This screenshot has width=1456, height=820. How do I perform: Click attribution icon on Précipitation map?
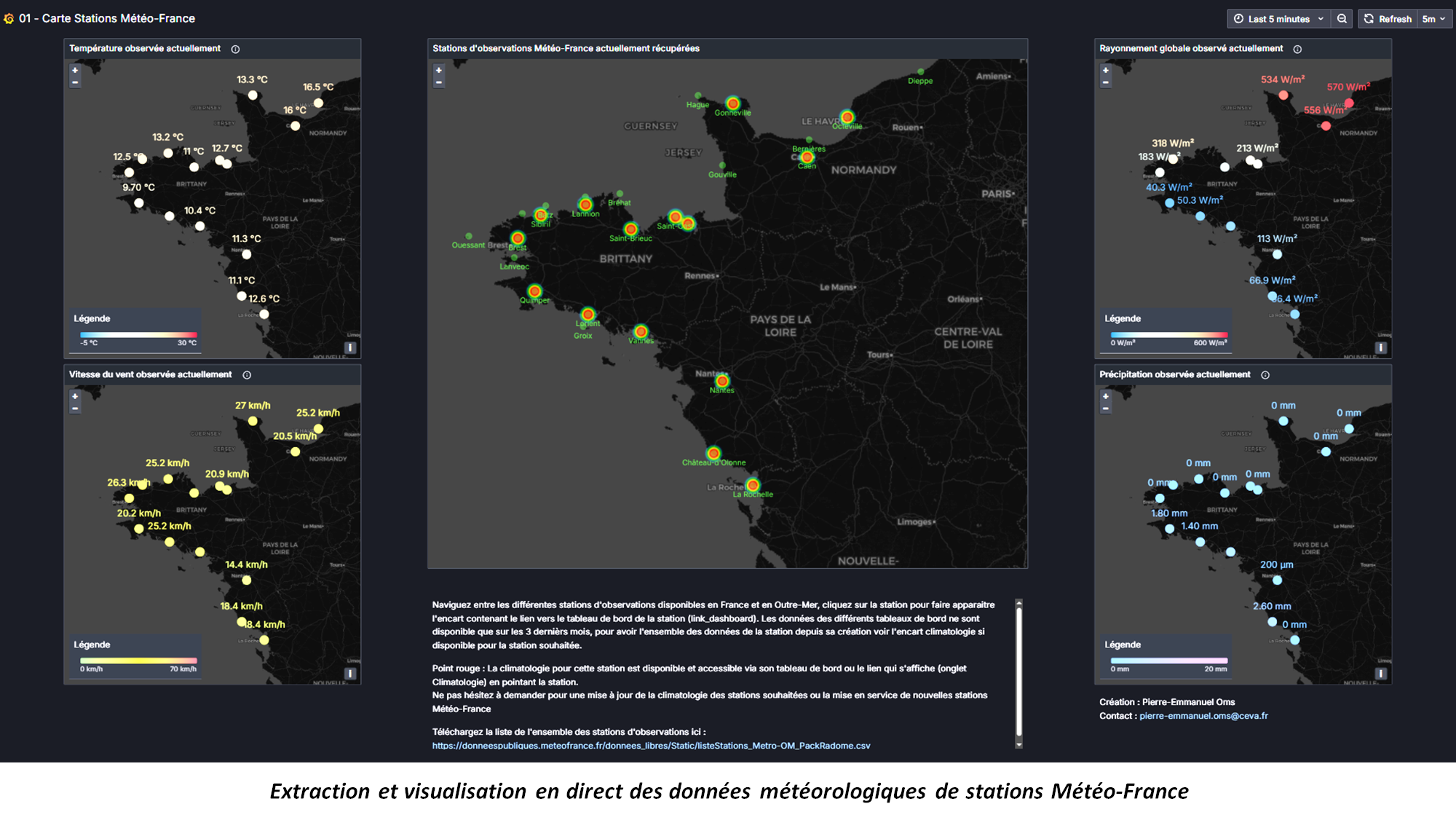[1381, 674]
